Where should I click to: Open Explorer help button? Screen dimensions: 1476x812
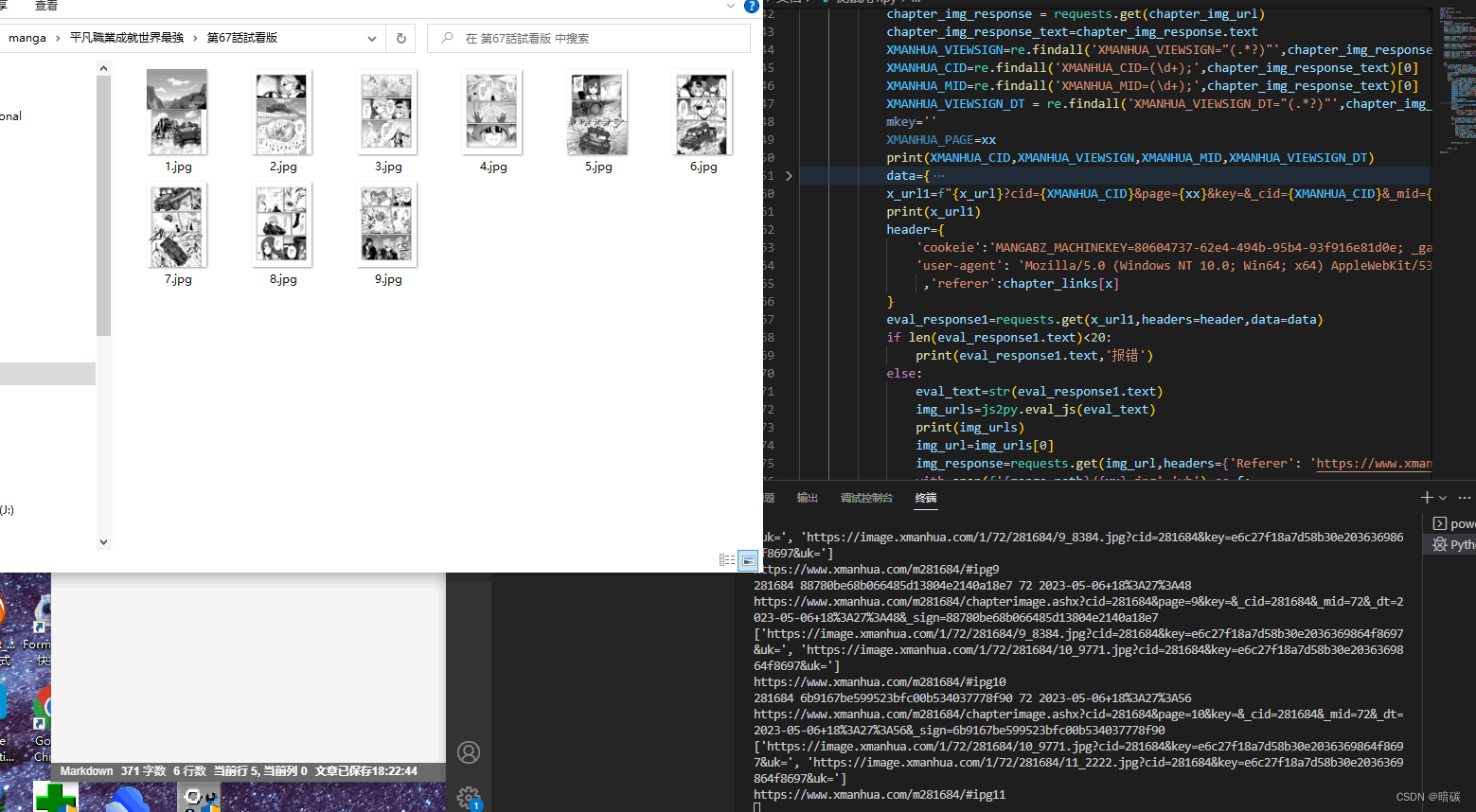(752, 6)
